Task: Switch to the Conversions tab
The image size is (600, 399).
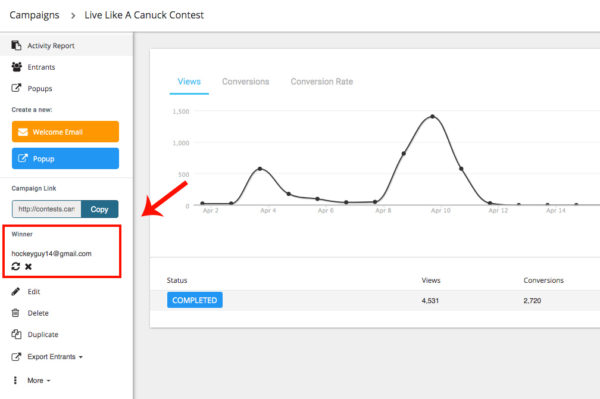Action: click(246, 81)
